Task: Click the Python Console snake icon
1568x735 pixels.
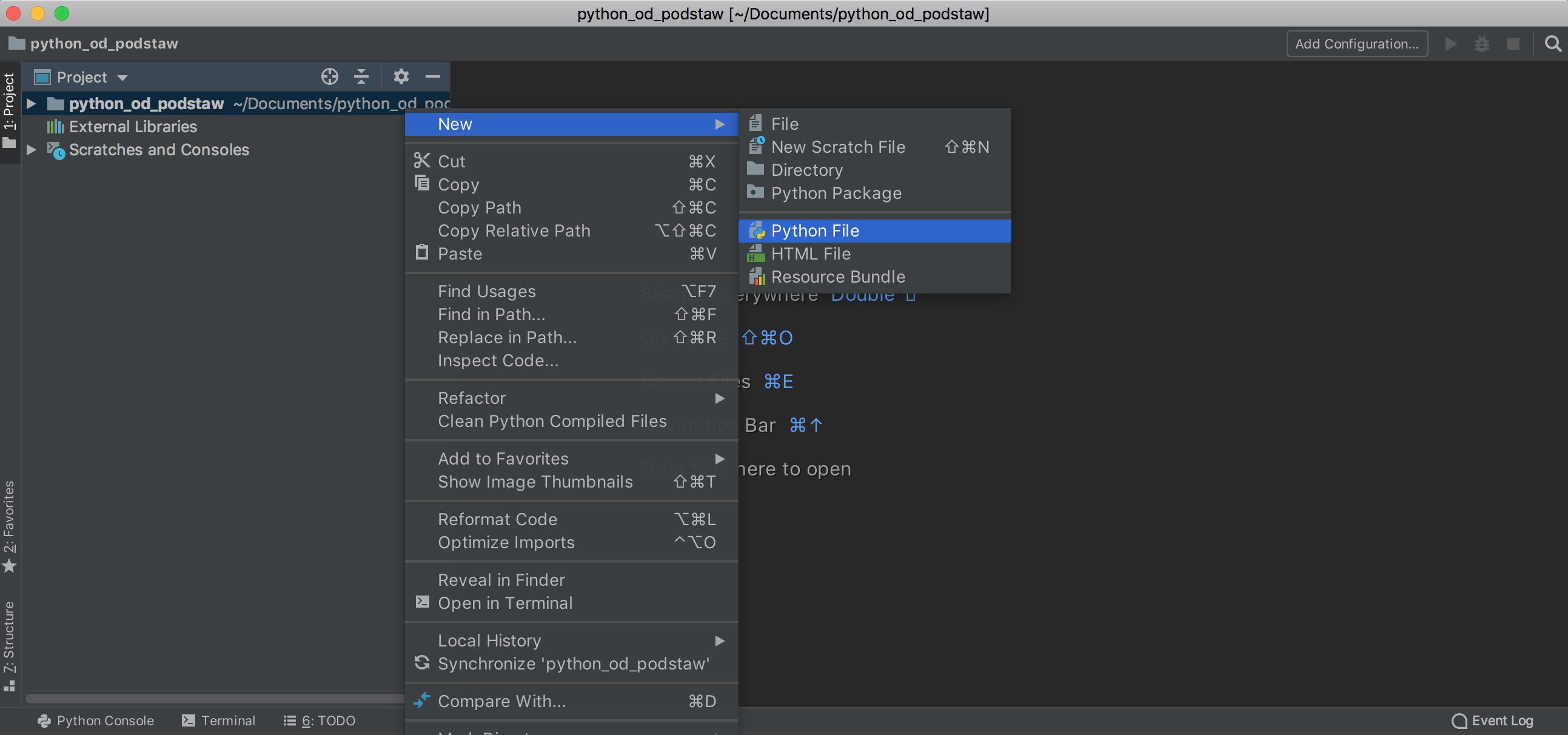Action: click(44, 720)
